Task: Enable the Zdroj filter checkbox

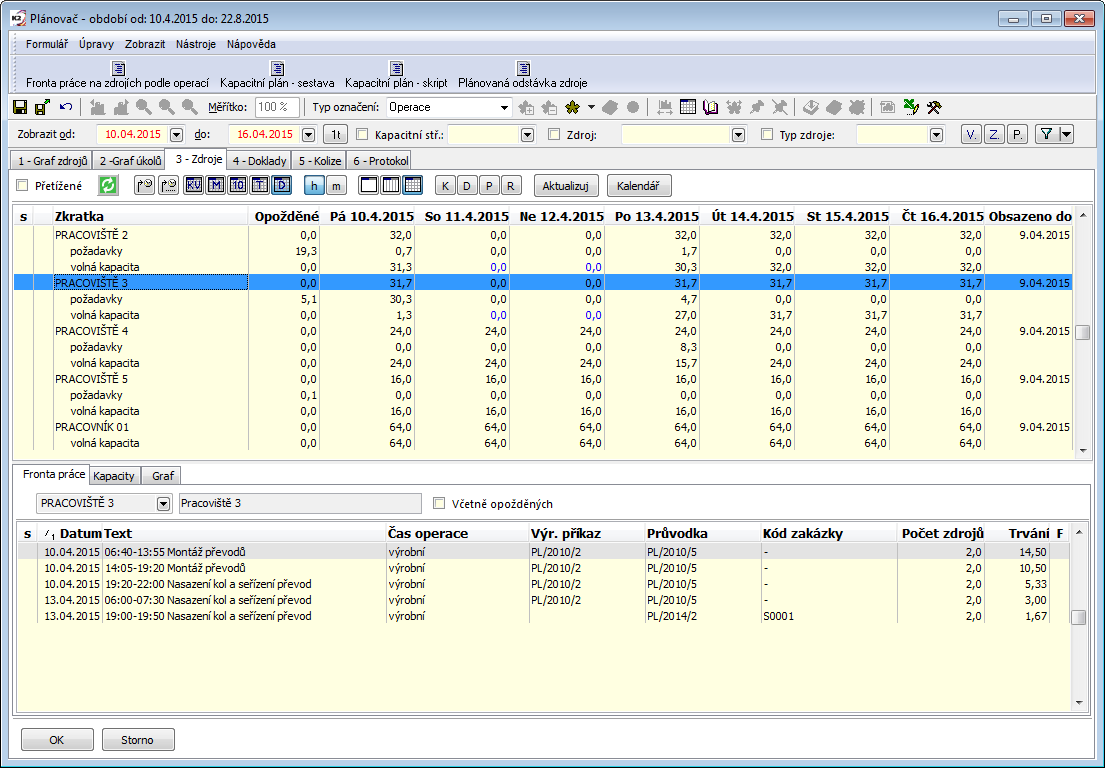Action: tap(555, 134)
